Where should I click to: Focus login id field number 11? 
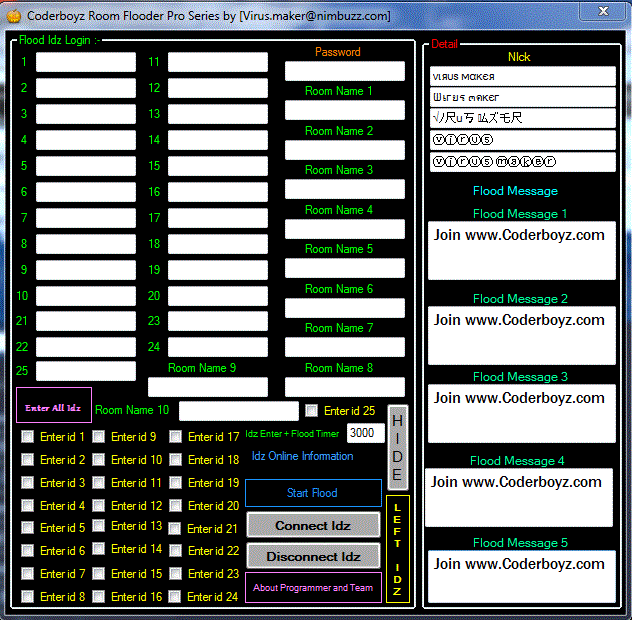(x=218, y=62)
